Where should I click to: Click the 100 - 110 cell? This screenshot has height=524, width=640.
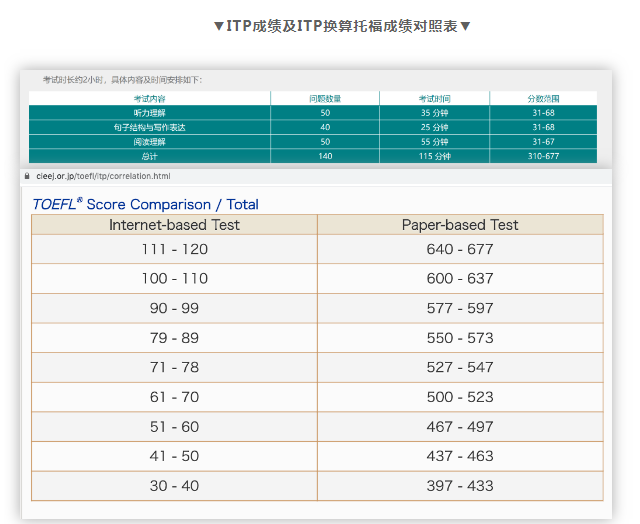(174, 278)
